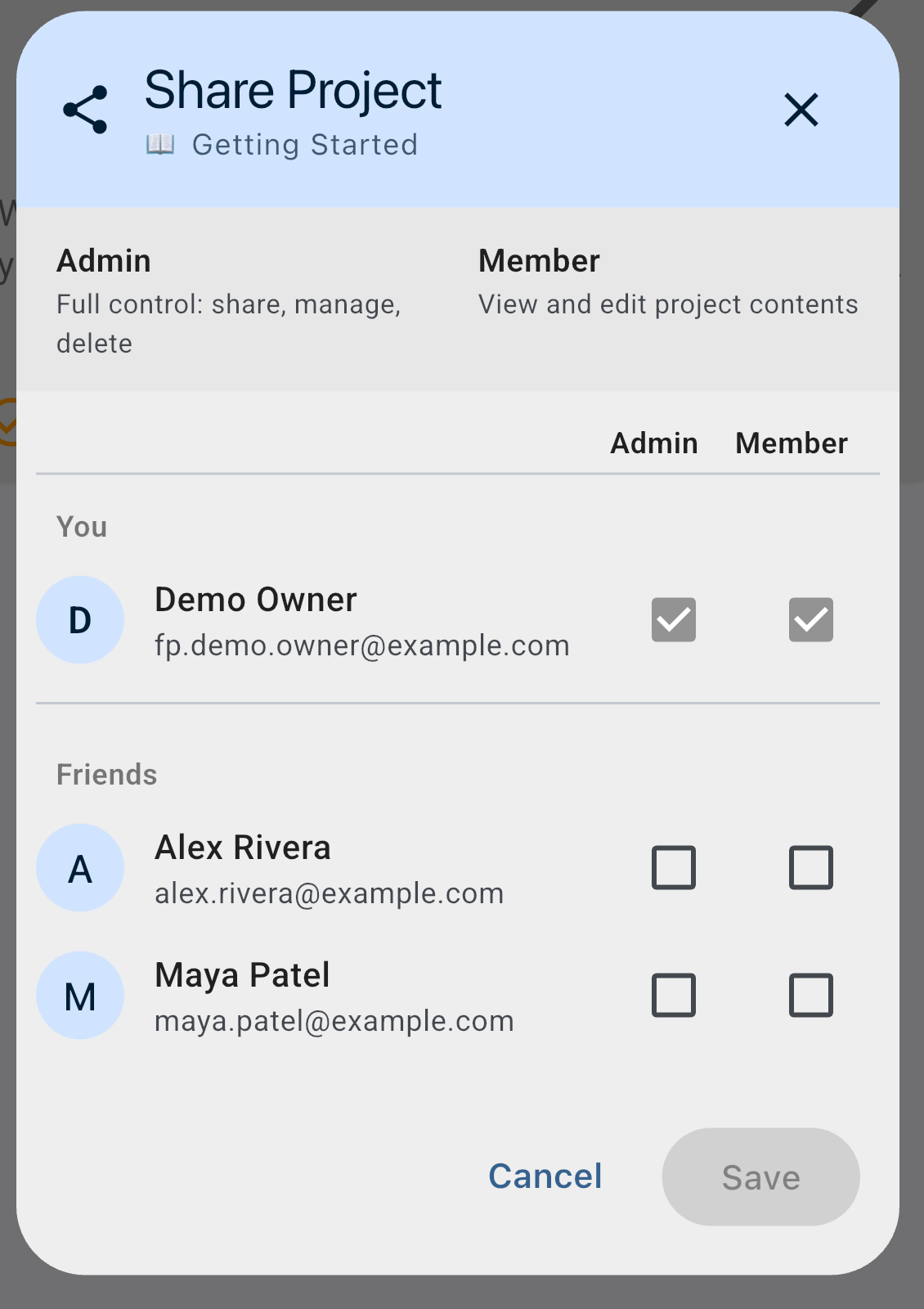
Task: Click the share icon in the header
Action: tap(85, 110)
